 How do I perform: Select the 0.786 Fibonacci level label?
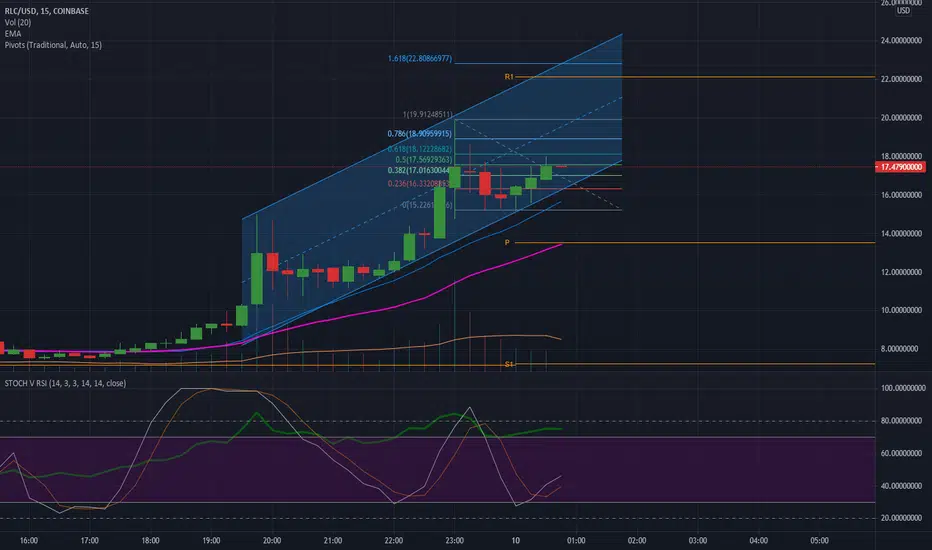(420, 134)
